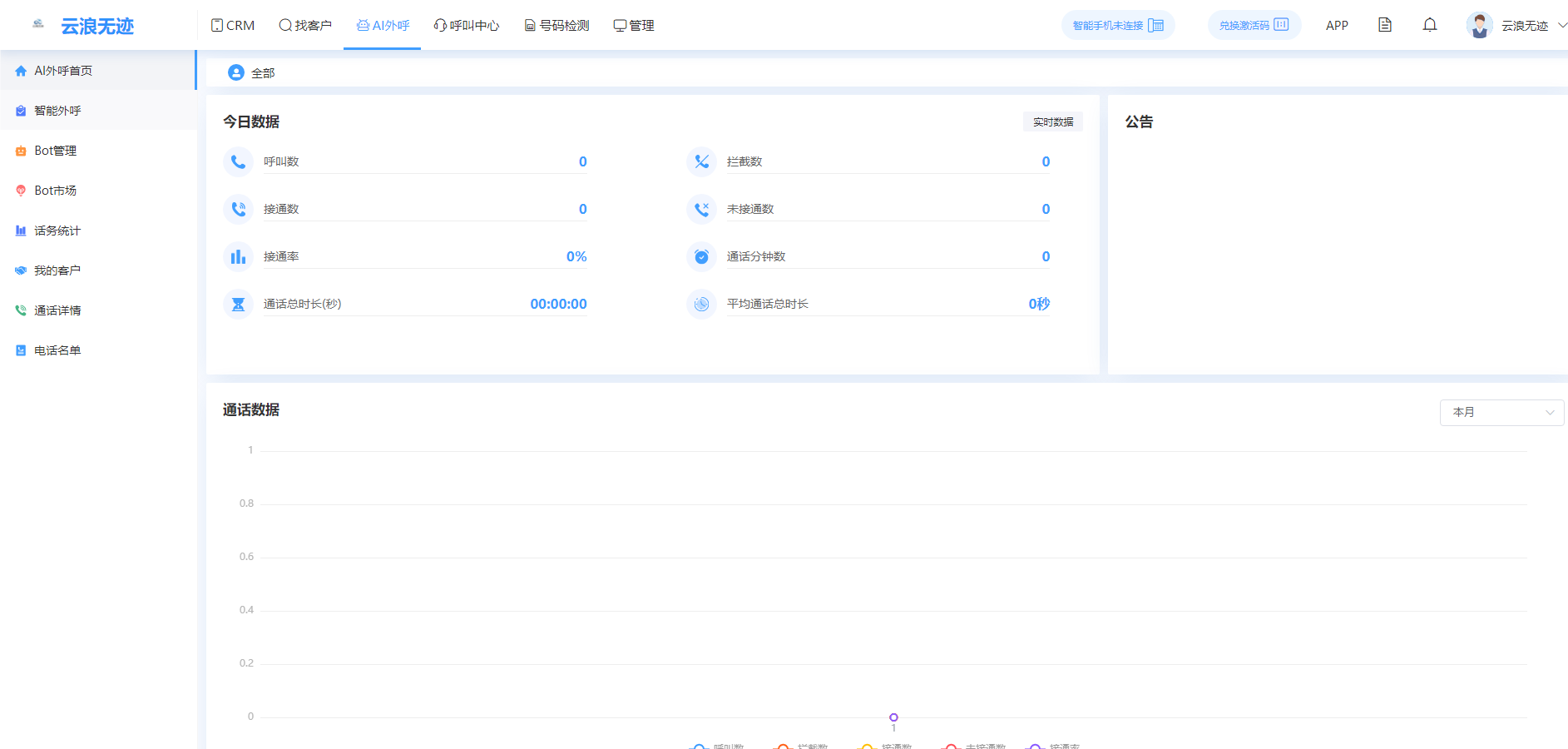This screenshot has width=1568, height=749.
Task: Click the 云浪无迹 user avatar
Action: [x=1479, y=25]
